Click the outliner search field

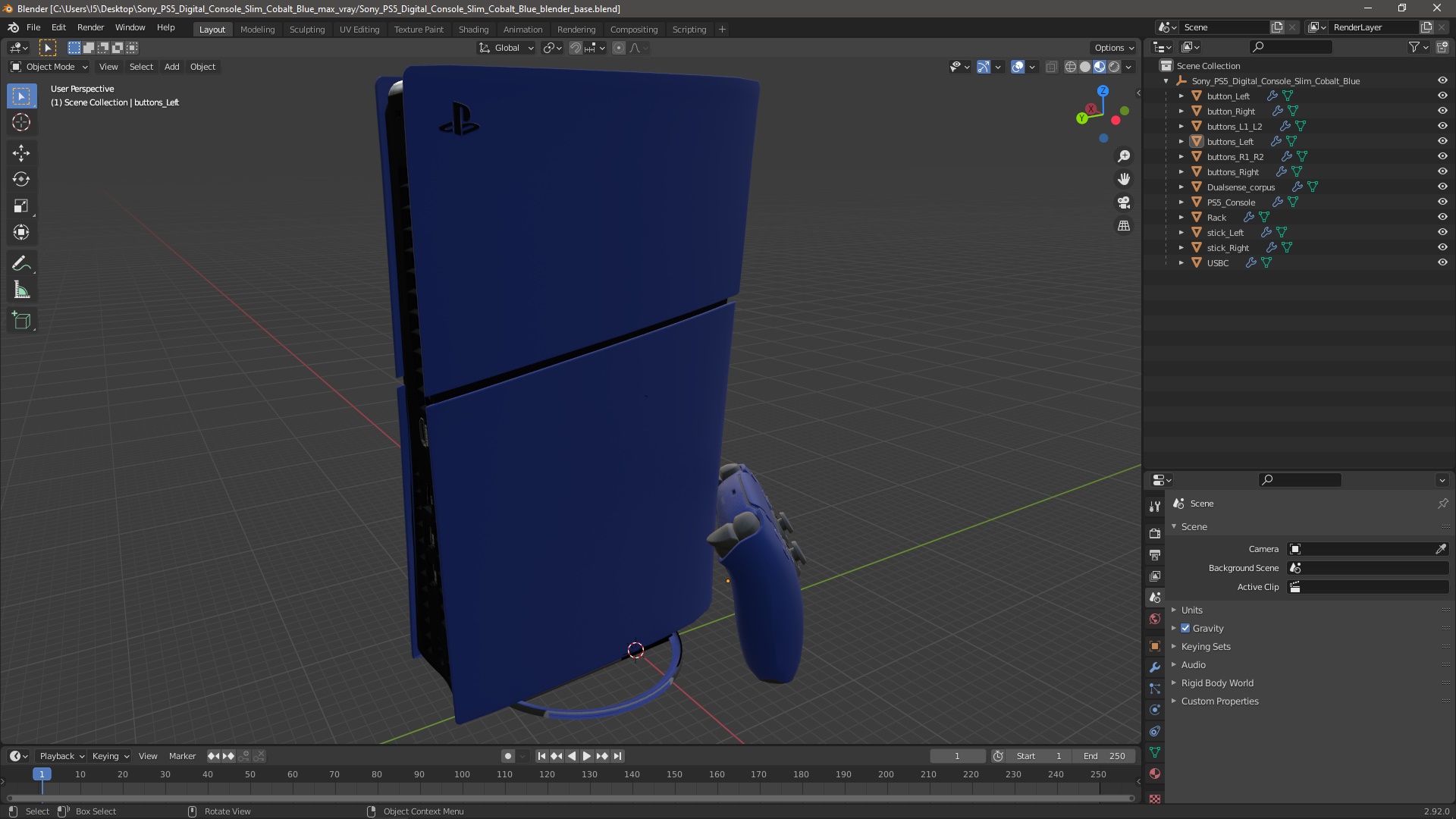[1291, 47]
